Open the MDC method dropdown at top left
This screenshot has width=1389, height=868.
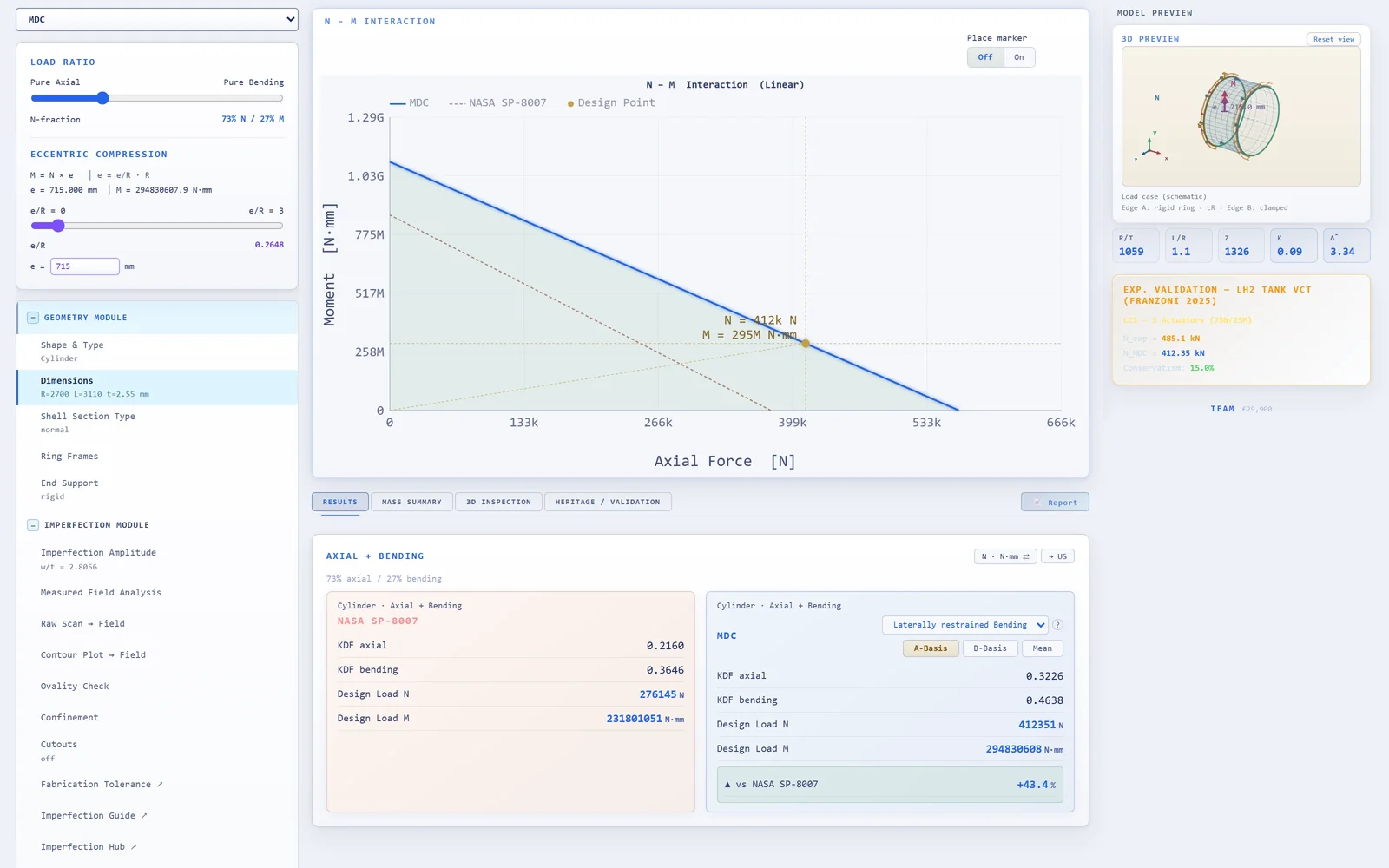(x=157, y=19)
